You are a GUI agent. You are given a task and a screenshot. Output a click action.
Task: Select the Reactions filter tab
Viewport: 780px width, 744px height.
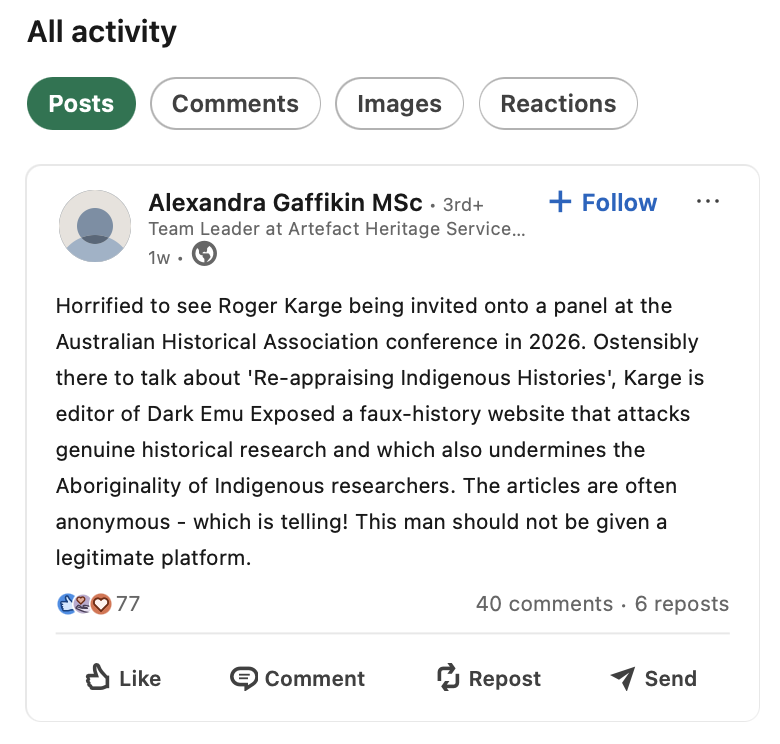(558, 103)
